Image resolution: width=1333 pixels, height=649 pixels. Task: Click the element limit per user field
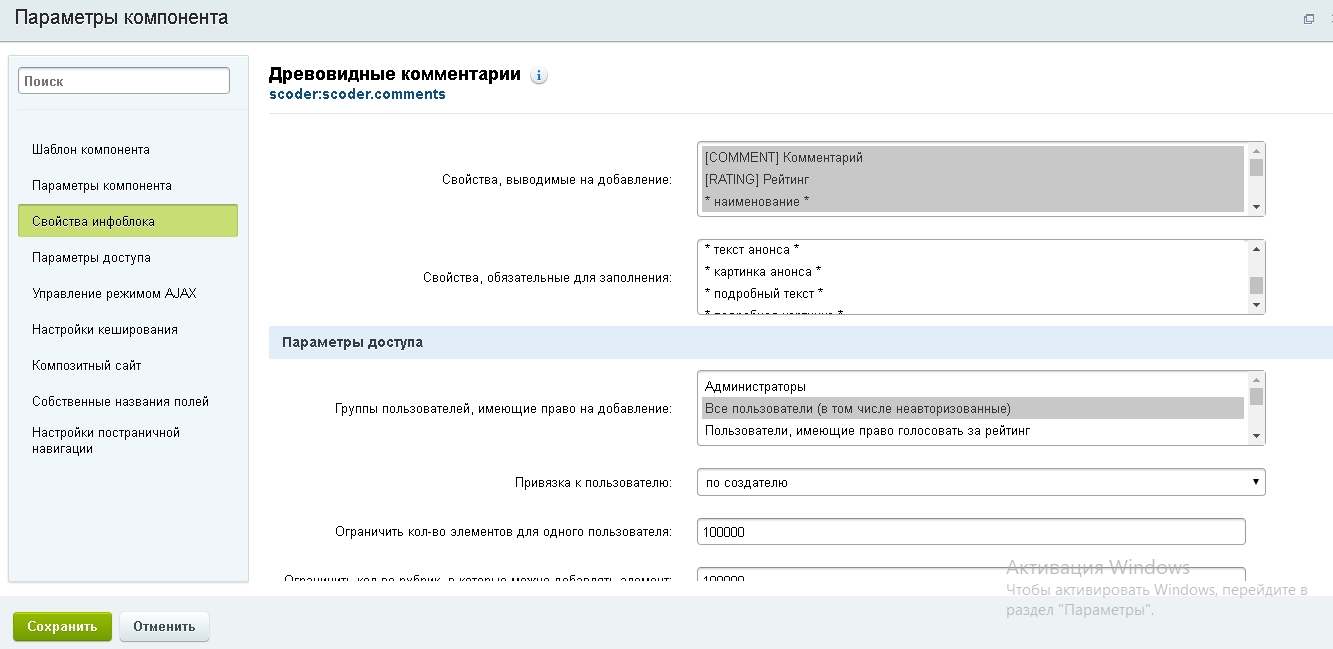[970, 532]
